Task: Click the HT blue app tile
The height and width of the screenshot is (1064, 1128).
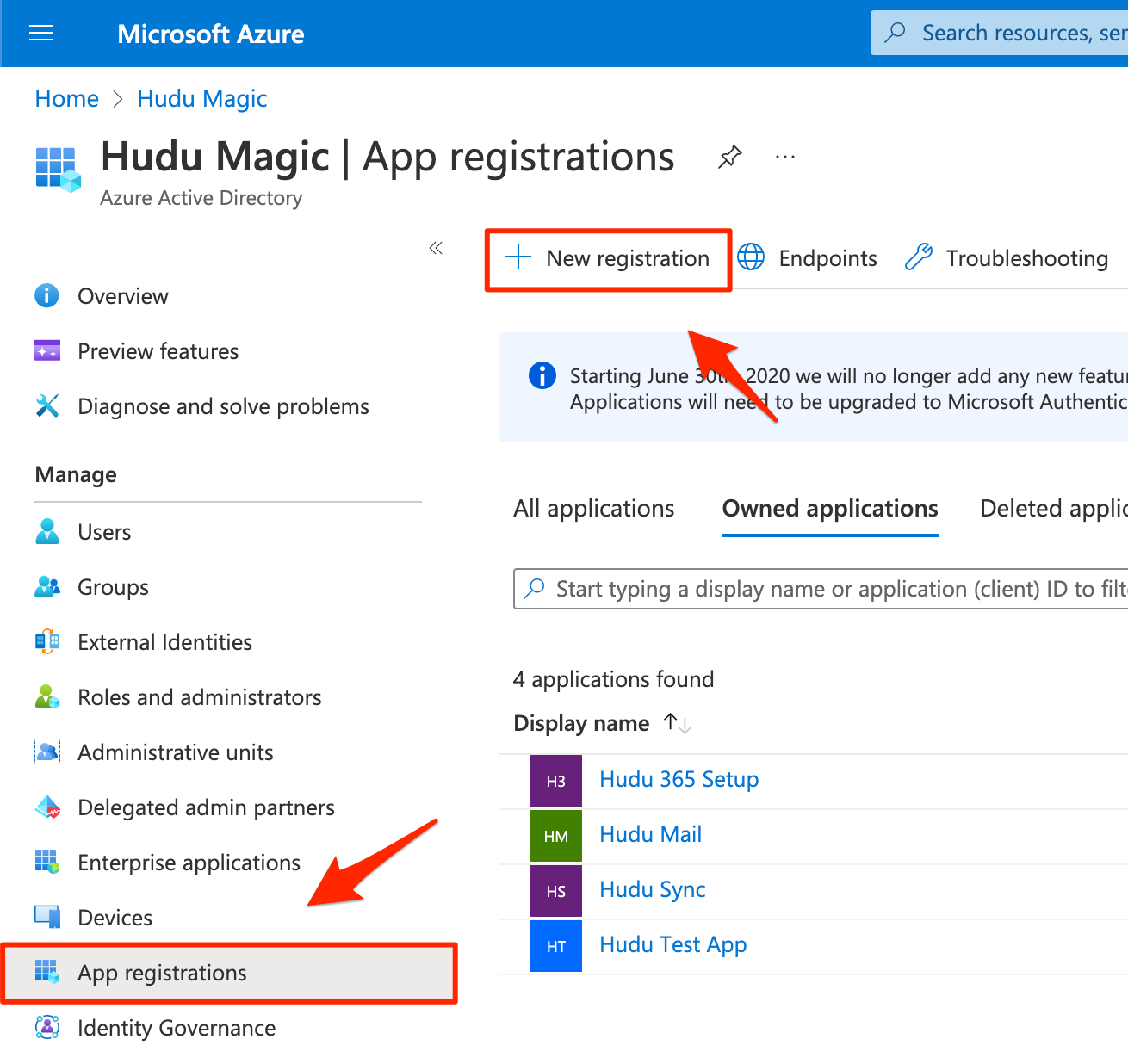Action: [x=556, y=946]
